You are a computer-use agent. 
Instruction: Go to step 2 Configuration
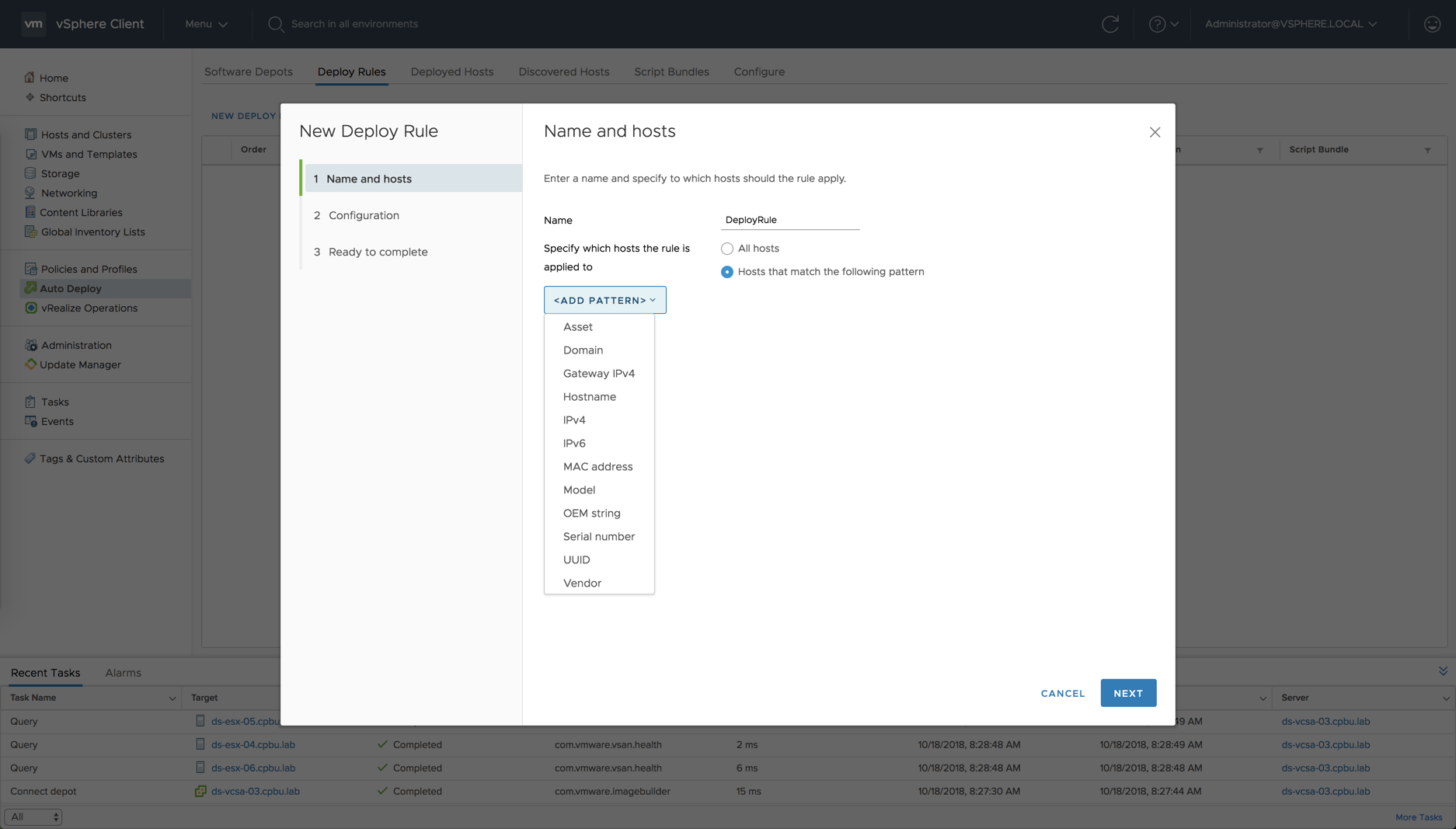tap(412, 215)
